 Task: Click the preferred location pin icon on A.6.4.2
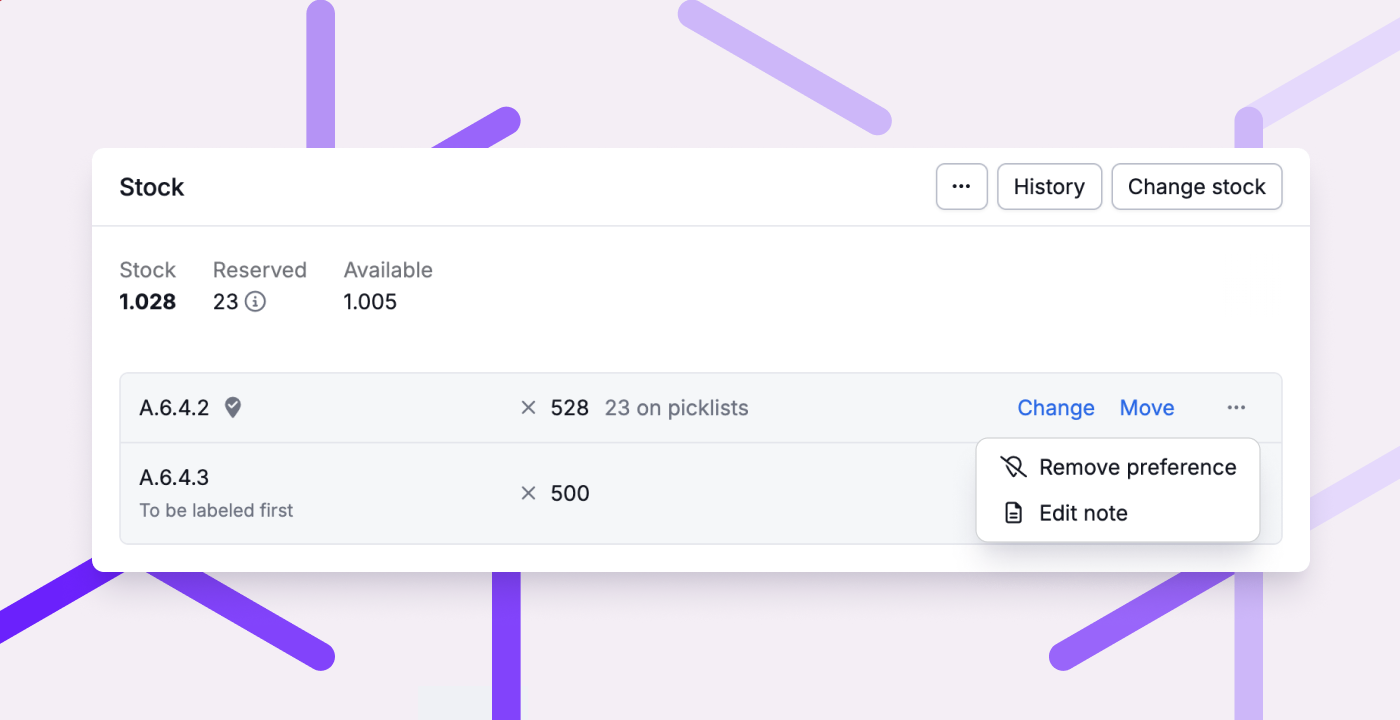(233, 407)
